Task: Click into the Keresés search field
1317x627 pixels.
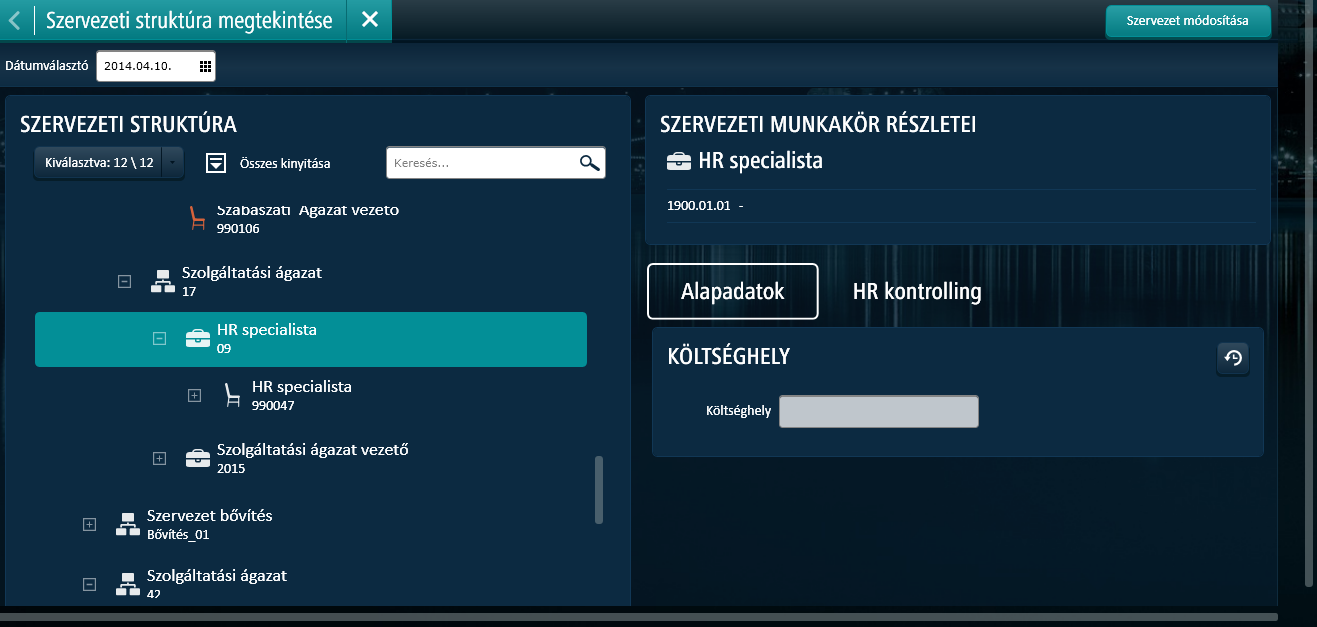Action: click(x=480, y=164)
